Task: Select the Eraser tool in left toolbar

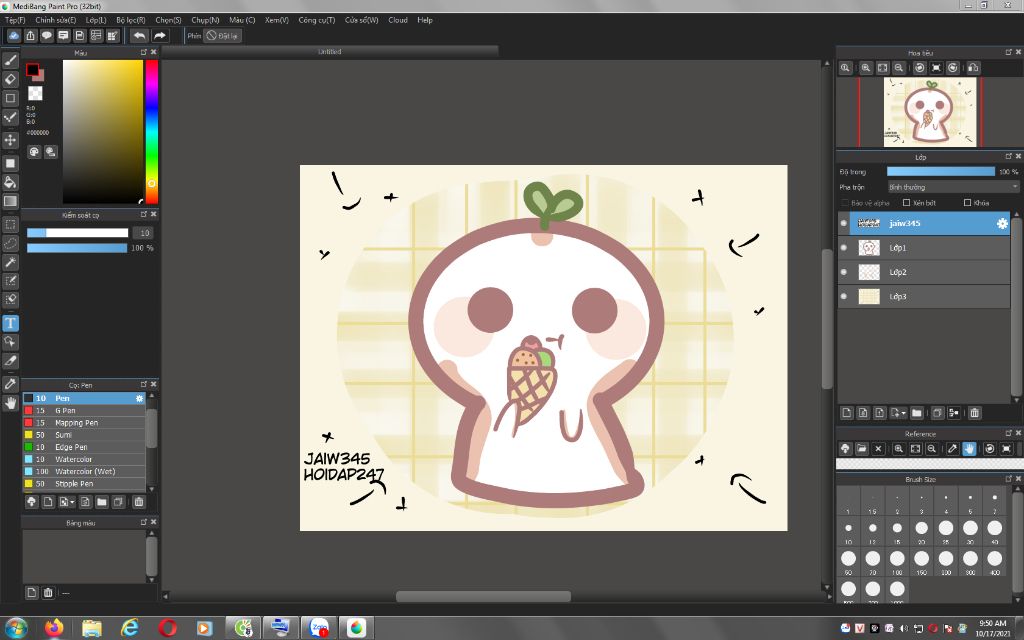Action: pyautogui.click(x=10, y=79)
